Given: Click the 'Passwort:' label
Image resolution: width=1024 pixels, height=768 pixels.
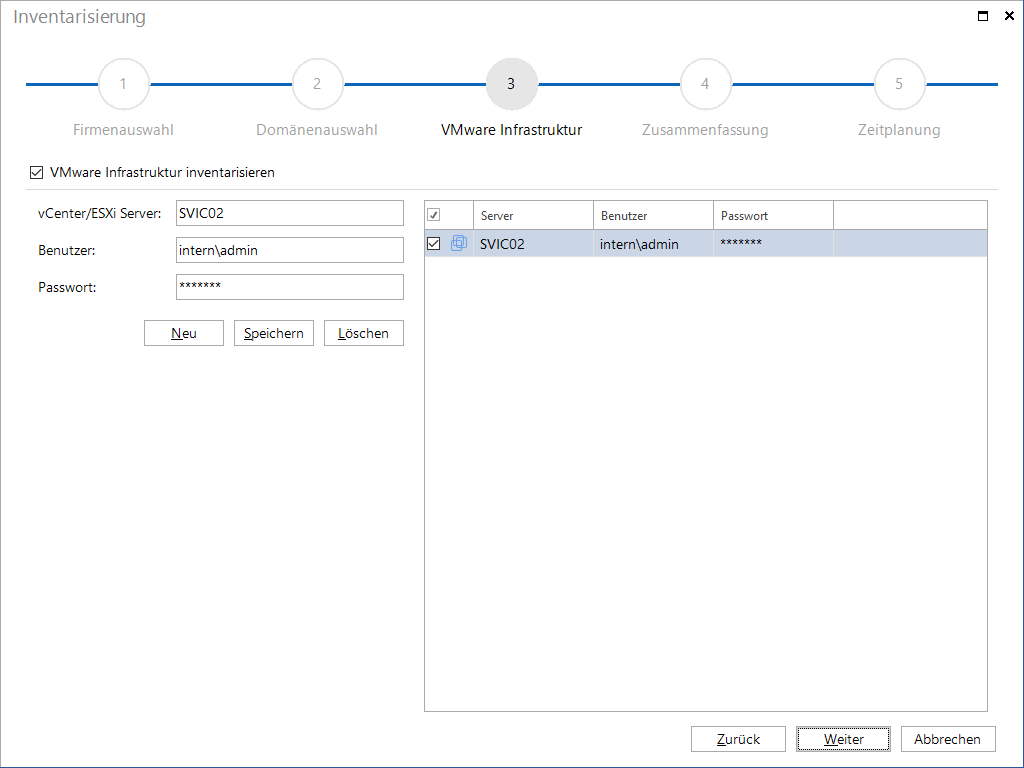Looking at the screenshot, I should (67, 287).
